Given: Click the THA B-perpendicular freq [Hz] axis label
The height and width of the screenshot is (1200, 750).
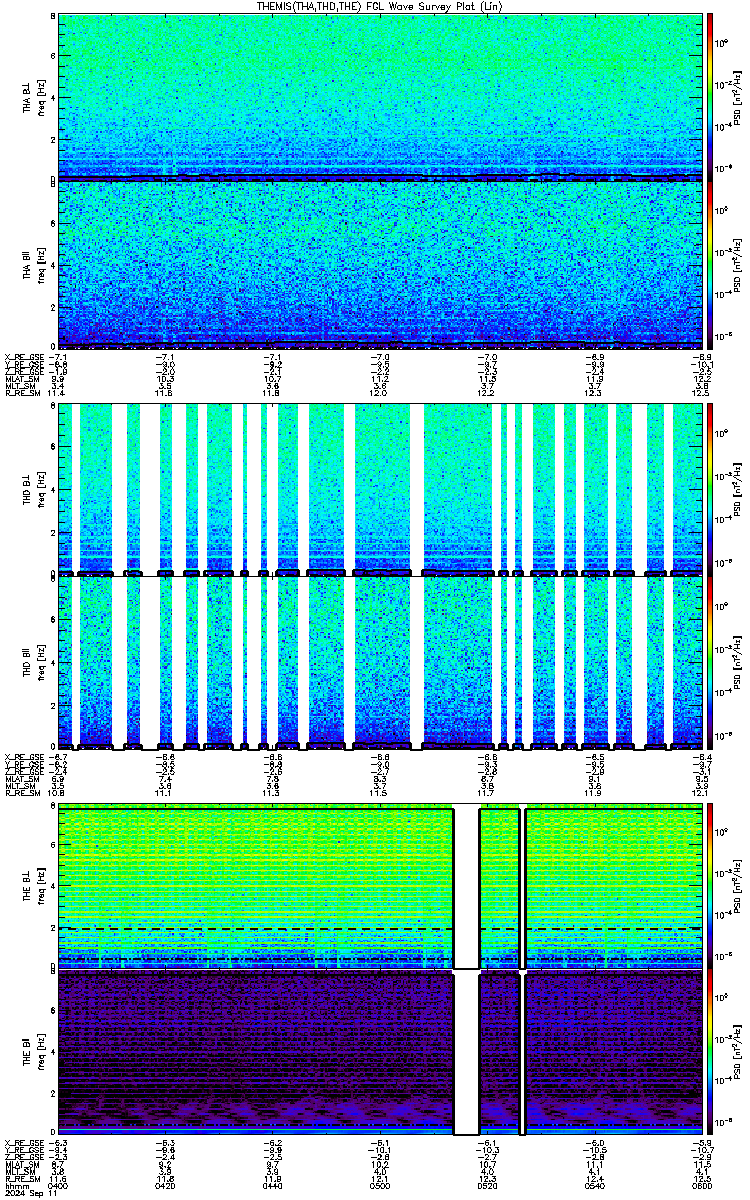Looking at the screenshot, I should 41,97.
